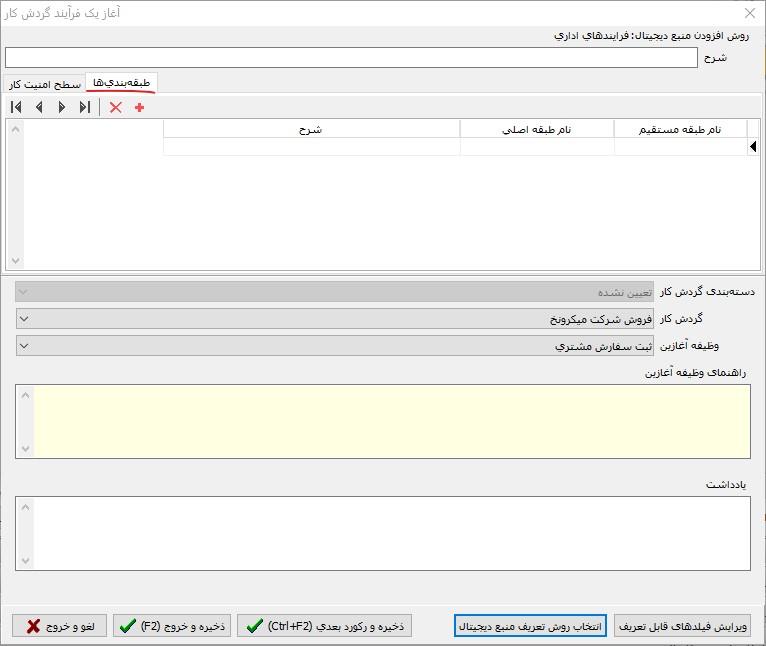Jump to first record in classification grid
Image resolution: width=766 pixels, height=646 pixels.
[x=16, y=107]
